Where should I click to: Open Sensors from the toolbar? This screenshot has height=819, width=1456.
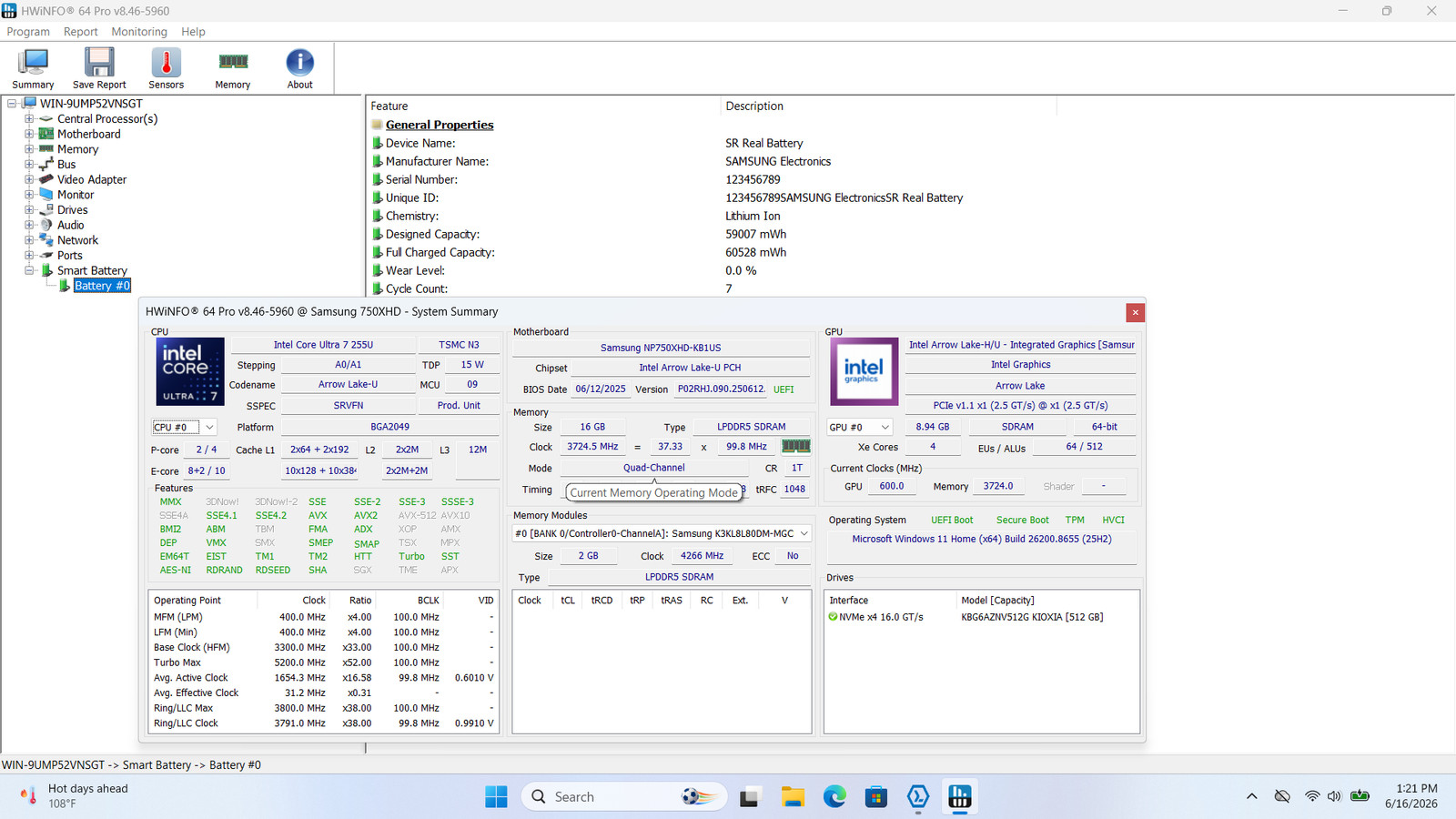(166, 68)
